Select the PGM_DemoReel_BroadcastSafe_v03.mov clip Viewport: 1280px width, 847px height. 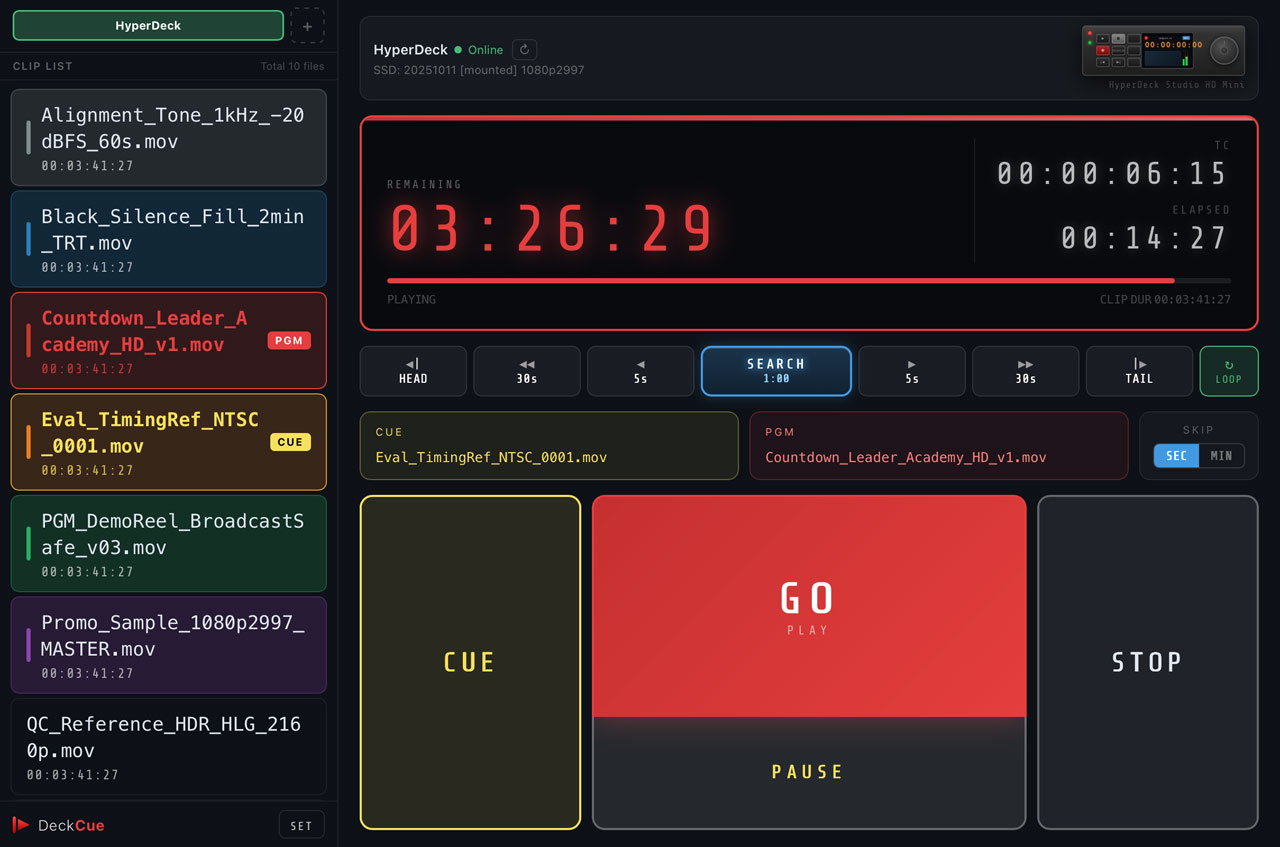coord(169,544)
